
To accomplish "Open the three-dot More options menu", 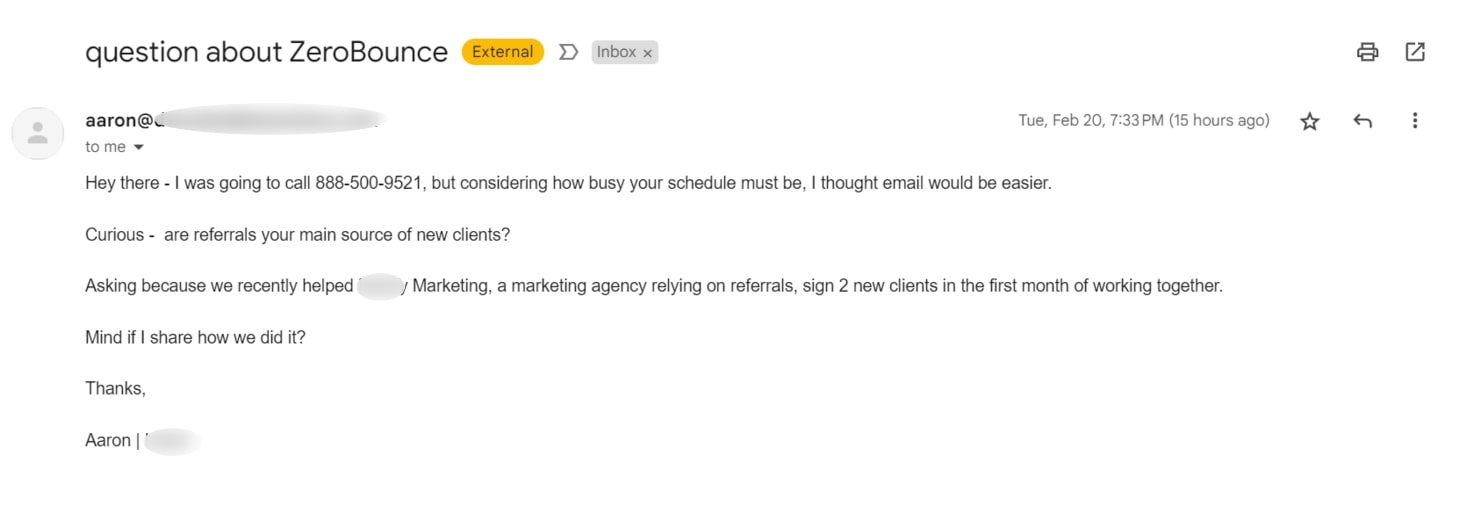I will point(1415,121).
